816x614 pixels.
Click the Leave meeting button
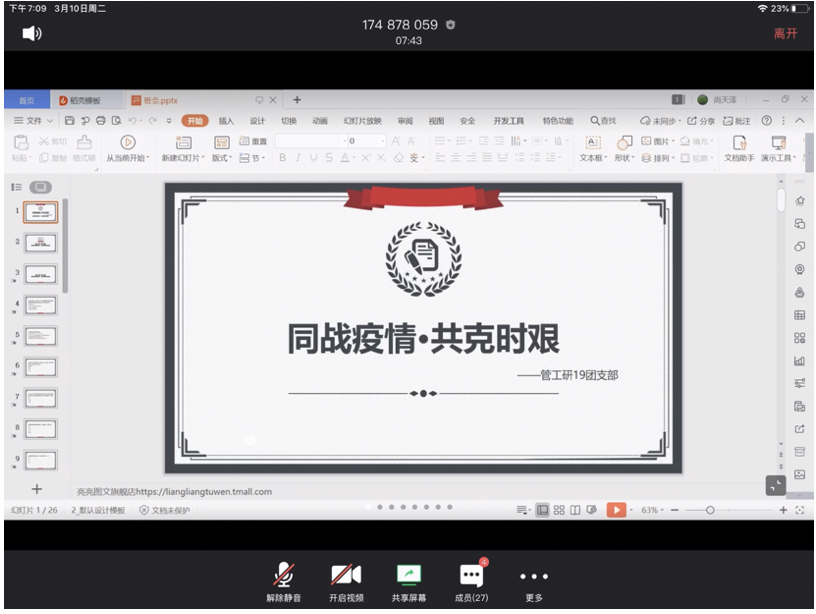coord(785,34)
